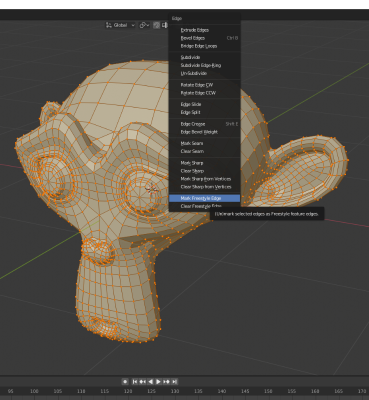Select Edge Crease option
Screen dimensions: 369x400
[x=205, y=124]
